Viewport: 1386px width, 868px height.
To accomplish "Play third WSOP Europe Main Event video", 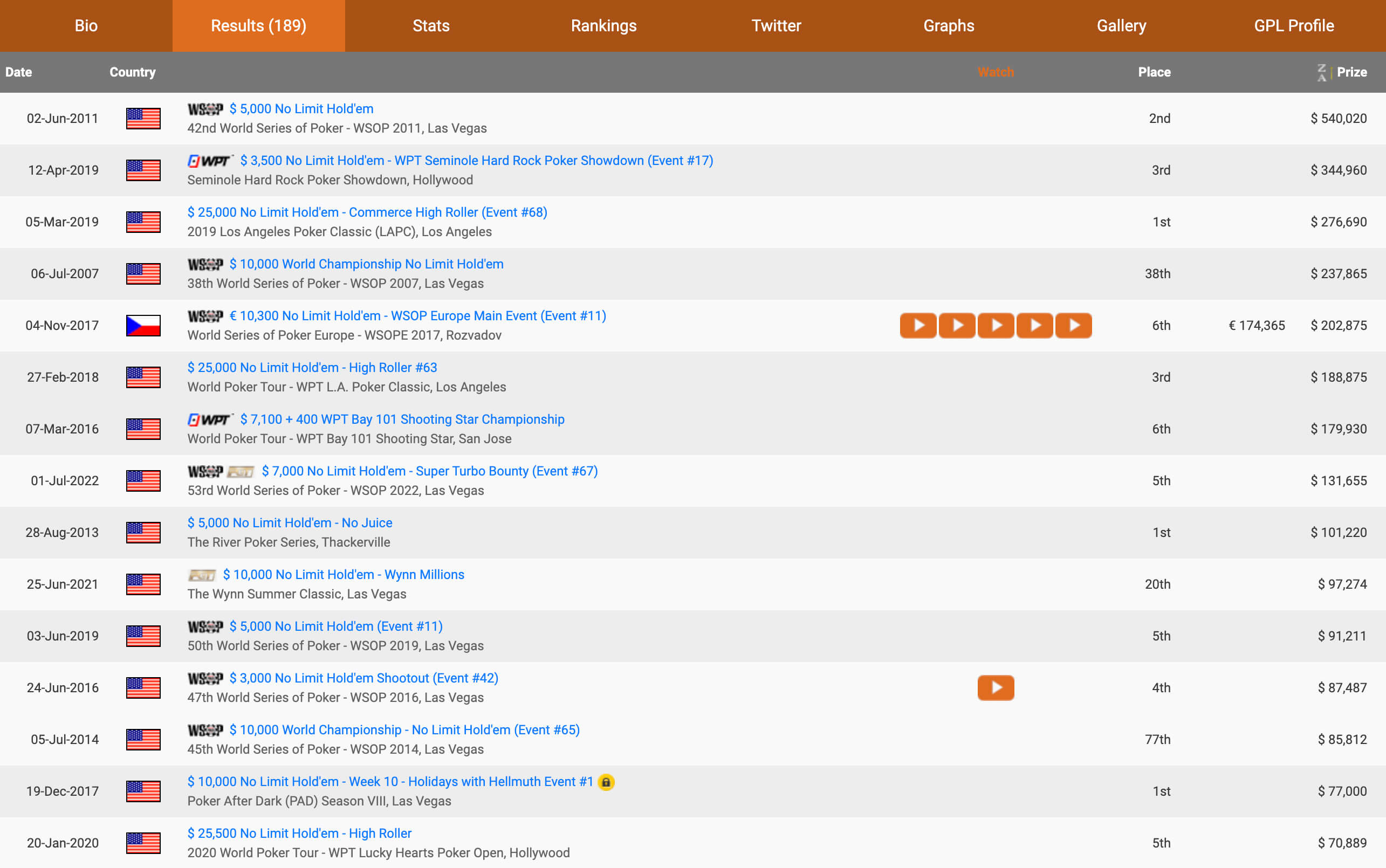I will (x=996, y=326).
